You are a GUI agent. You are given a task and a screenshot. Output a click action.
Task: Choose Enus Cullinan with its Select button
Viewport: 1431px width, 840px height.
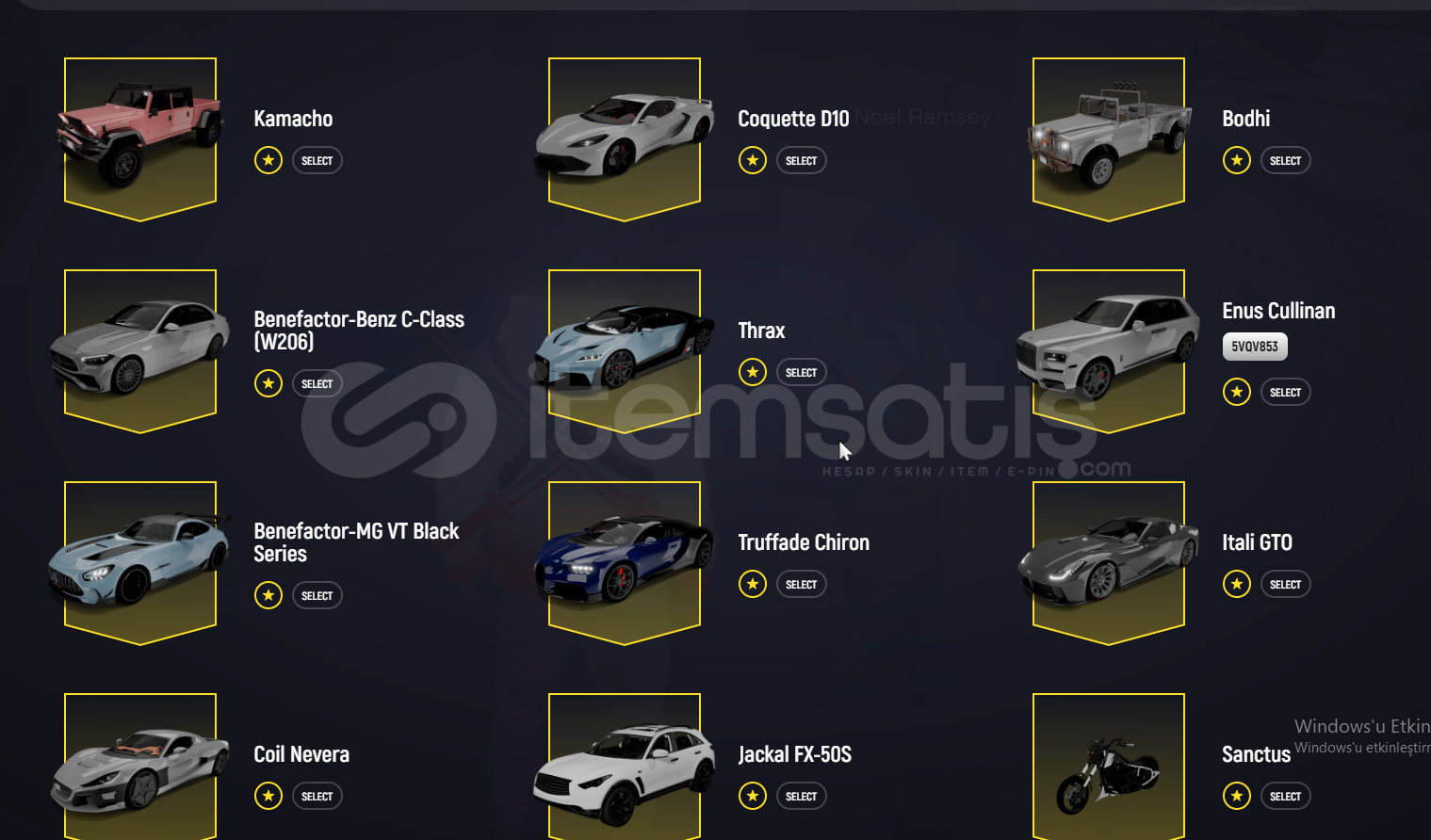tap(1286, 392)
